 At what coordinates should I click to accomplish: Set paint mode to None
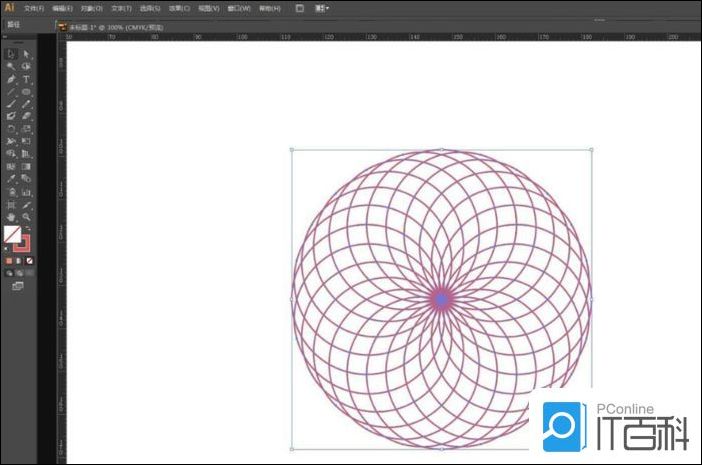[x=29, y=261]
